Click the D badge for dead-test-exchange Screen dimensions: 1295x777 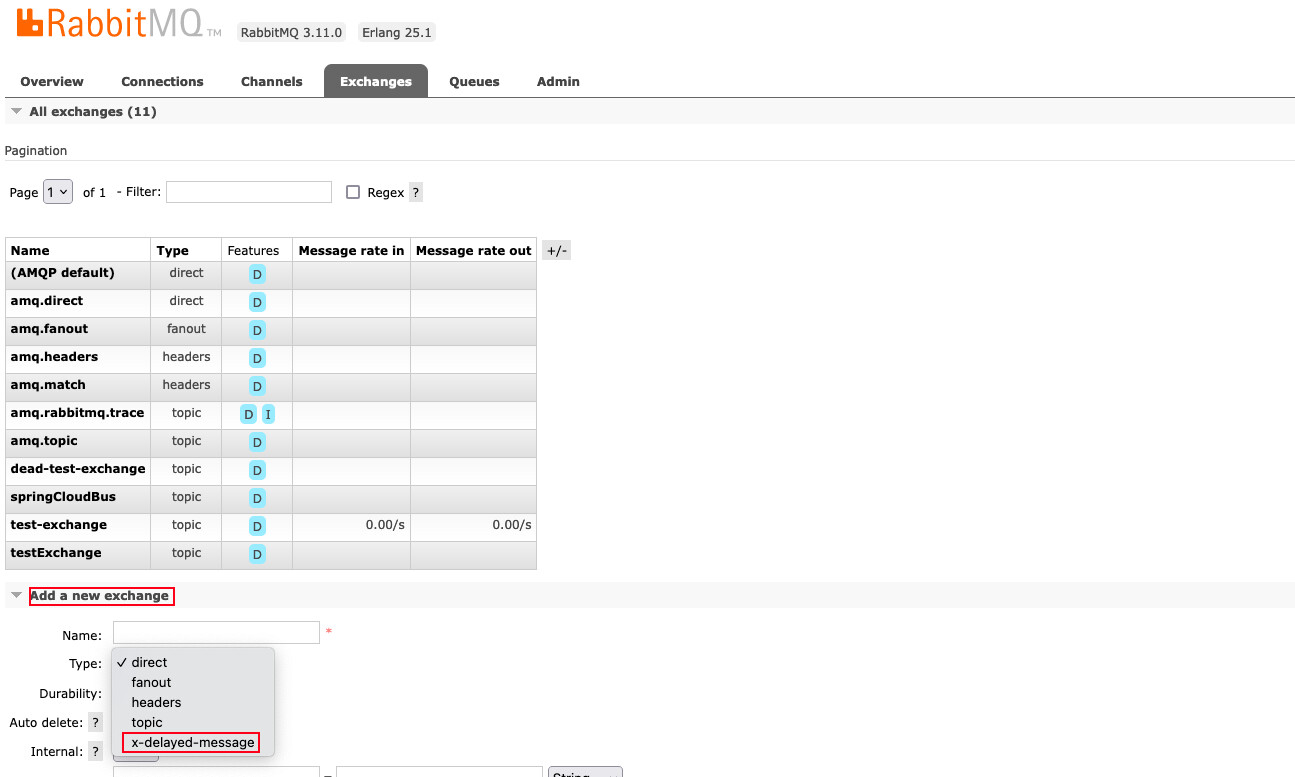click(257, 470)
